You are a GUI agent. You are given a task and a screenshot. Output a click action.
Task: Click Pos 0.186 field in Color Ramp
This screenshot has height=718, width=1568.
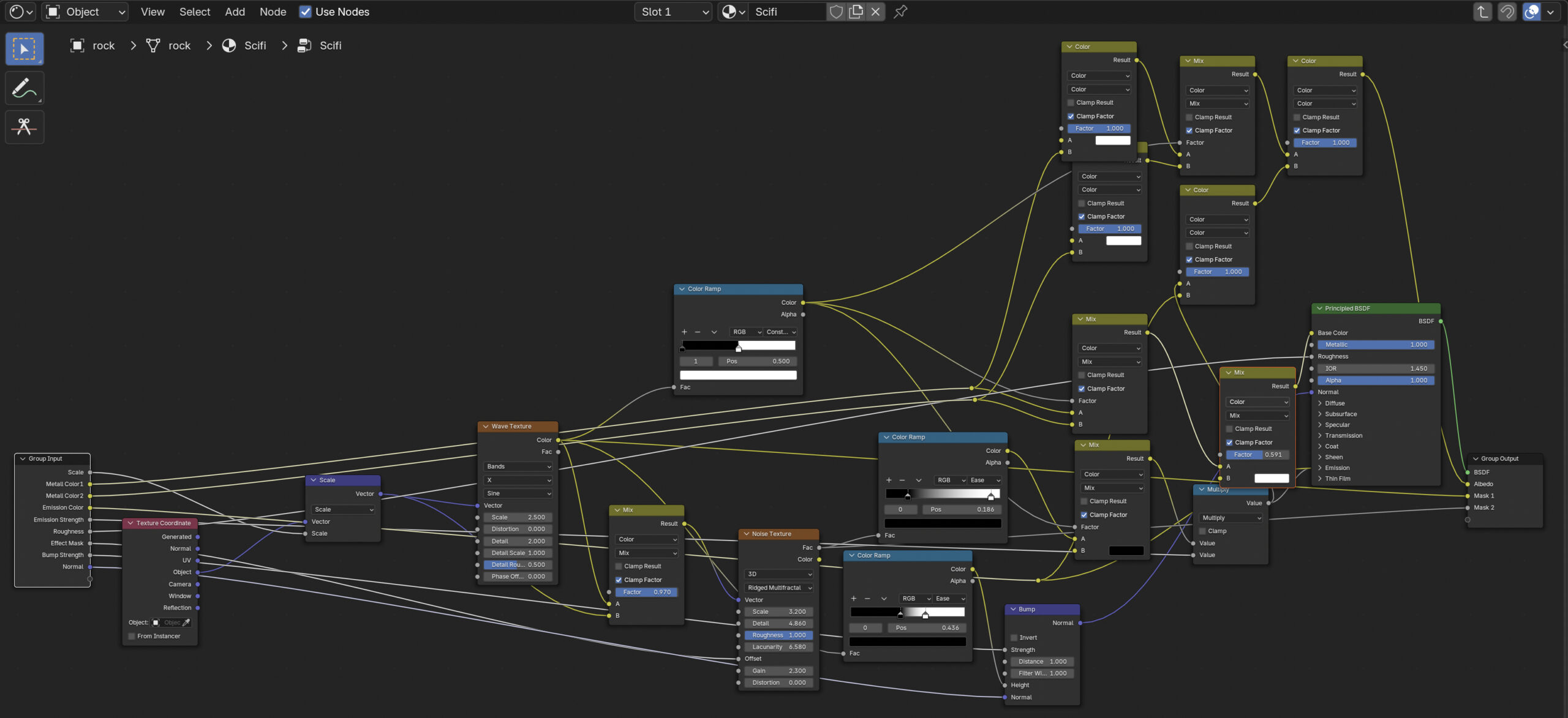click(962, 509)
